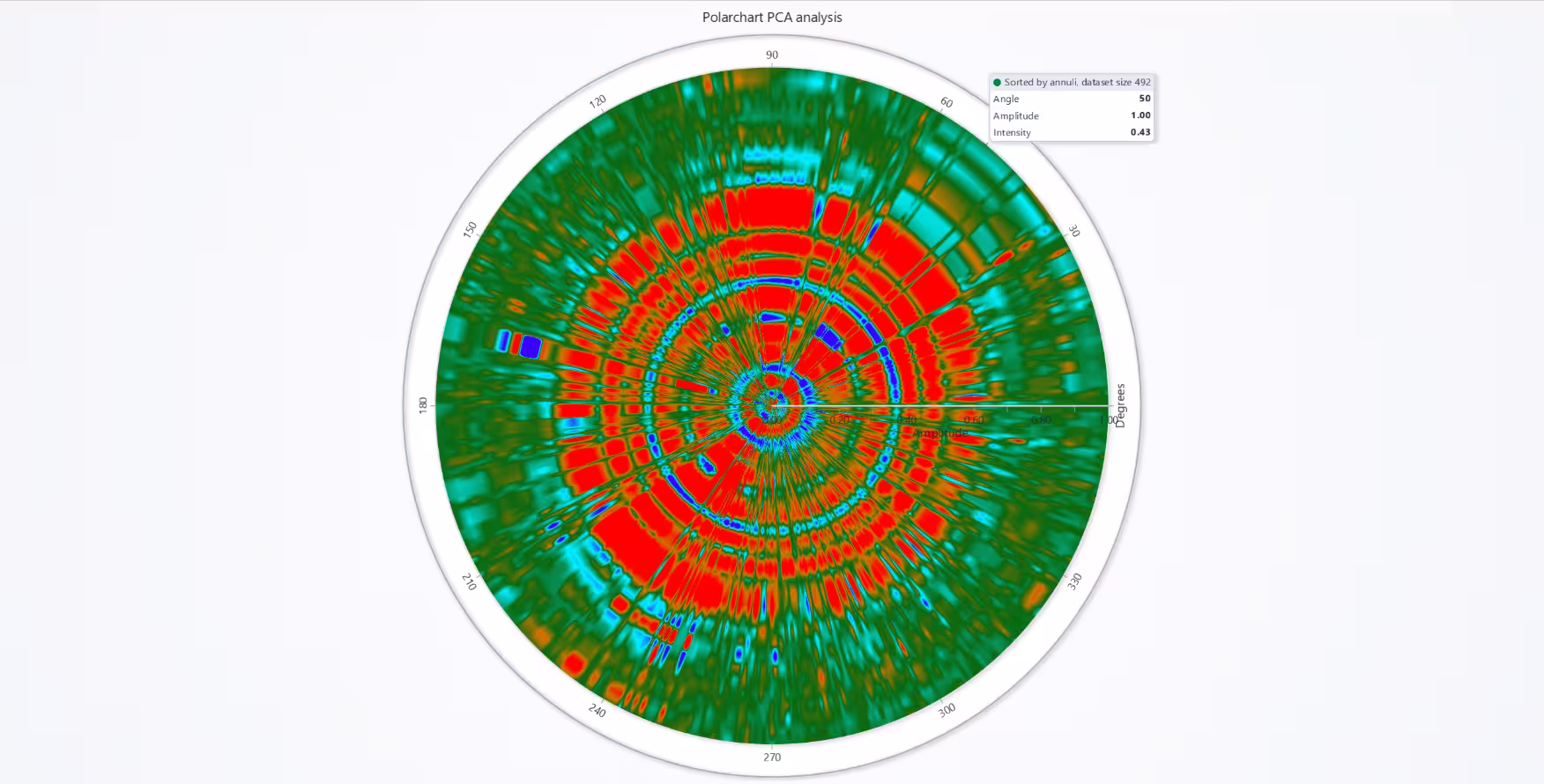Click the vertical 'Degrees' axis title
This screenshot has width=1544, height=784.
tap(1120, 405)
